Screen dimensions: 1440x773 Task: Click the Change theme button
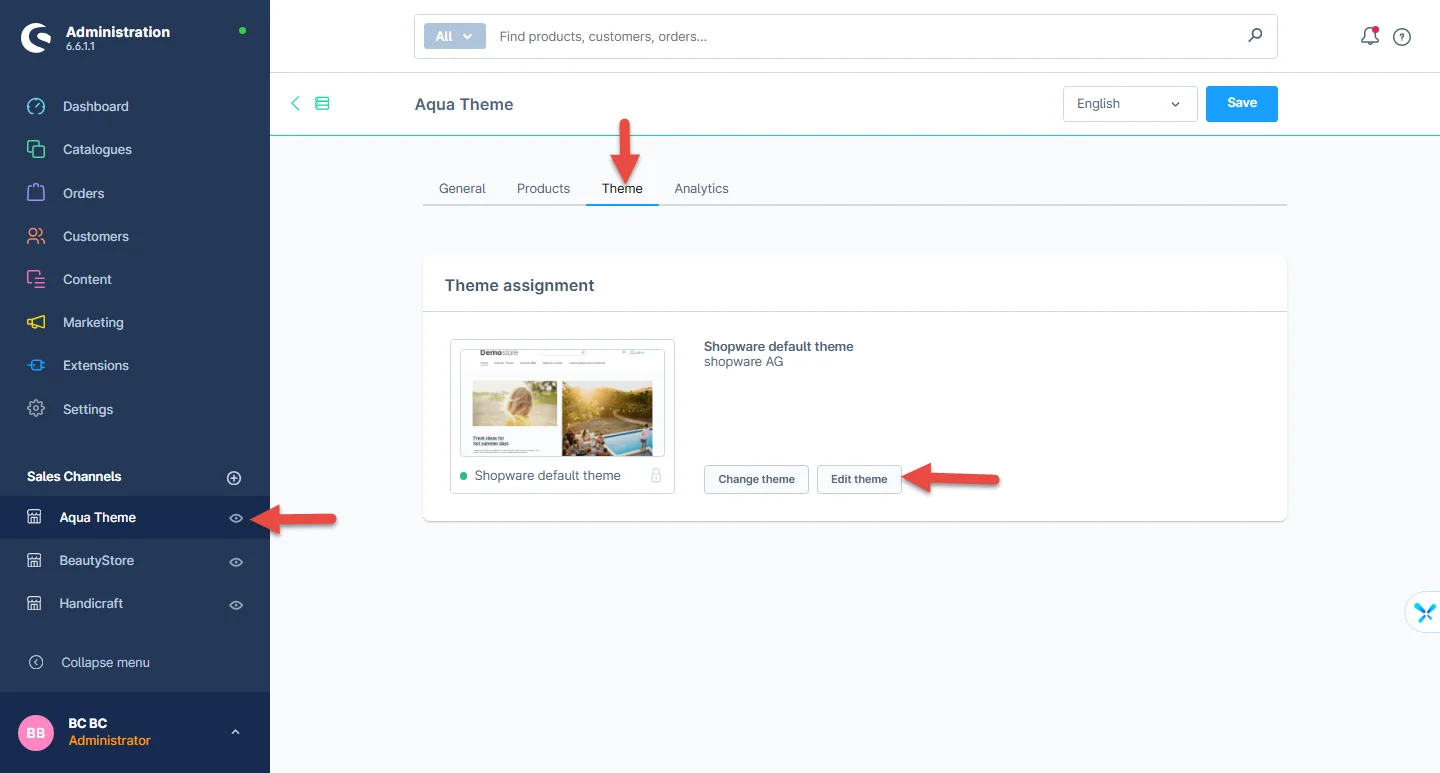click(756, 479)
